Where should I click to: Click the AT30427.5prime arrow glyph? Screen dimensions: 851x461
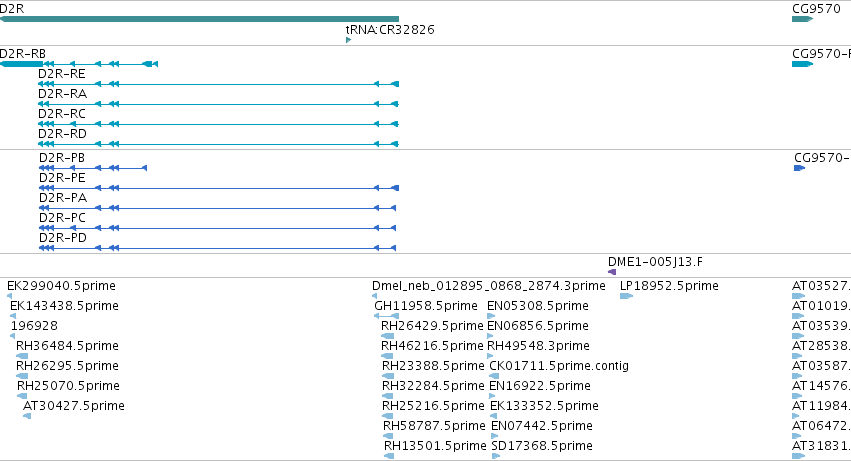tap(27, 416)
